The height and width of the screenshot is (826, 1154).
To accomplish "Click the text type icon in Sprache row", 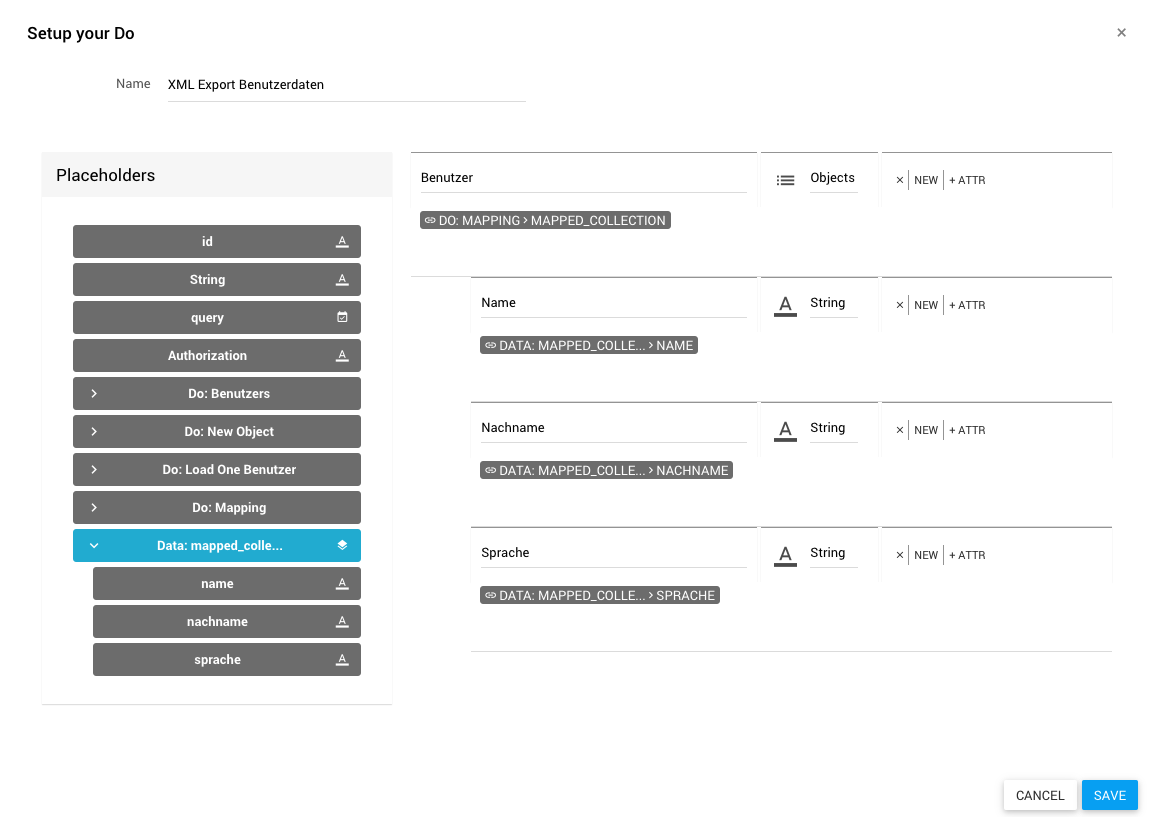I will coord(786,555).
